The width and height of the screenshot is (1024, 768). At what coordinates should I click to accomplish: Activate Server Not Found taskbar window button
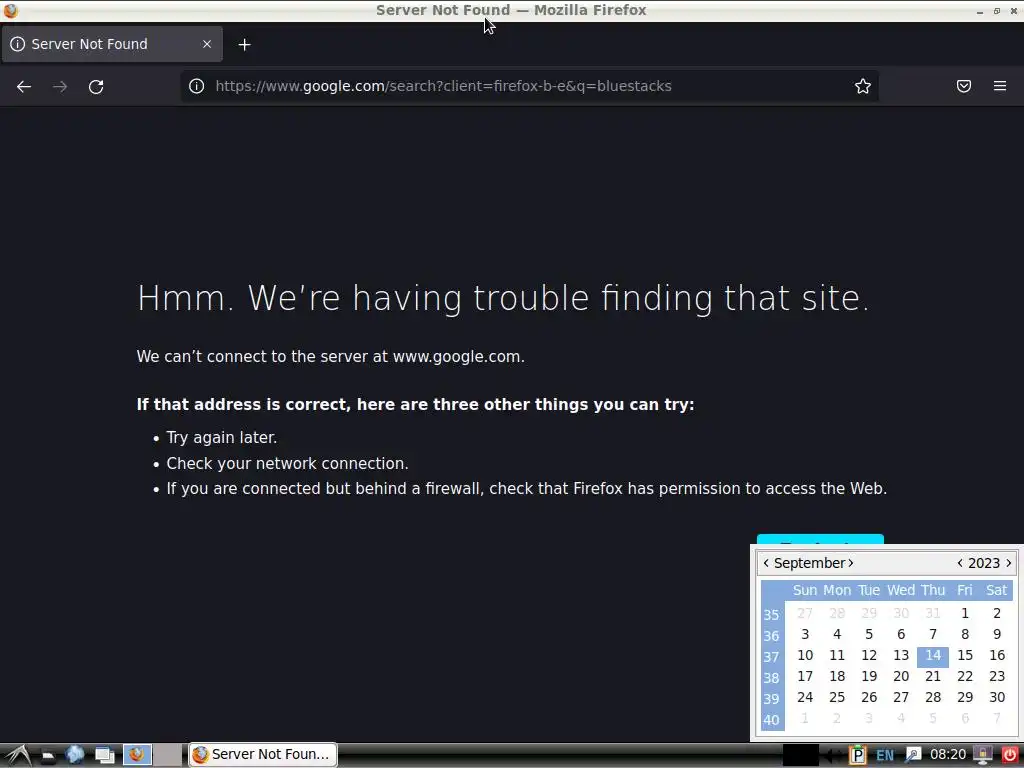click(x=263, y=754)
